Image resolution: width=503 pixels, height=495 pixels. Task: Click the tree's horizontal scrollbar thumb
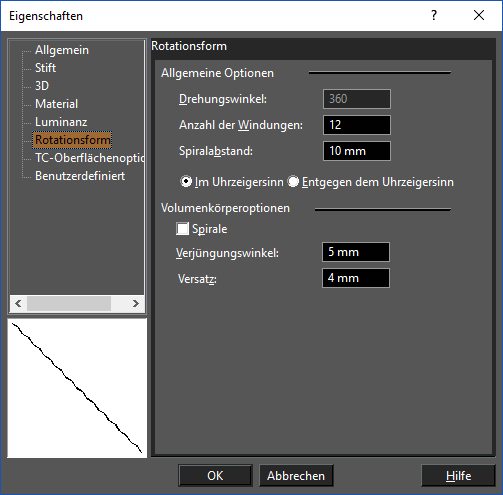[69, 304]
